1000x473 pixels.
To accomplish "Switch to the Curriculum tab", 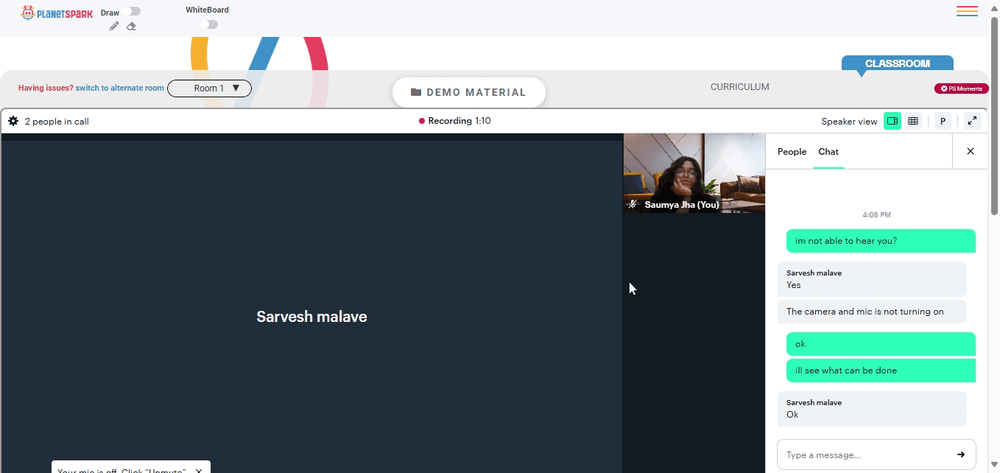I will (740, 87).
